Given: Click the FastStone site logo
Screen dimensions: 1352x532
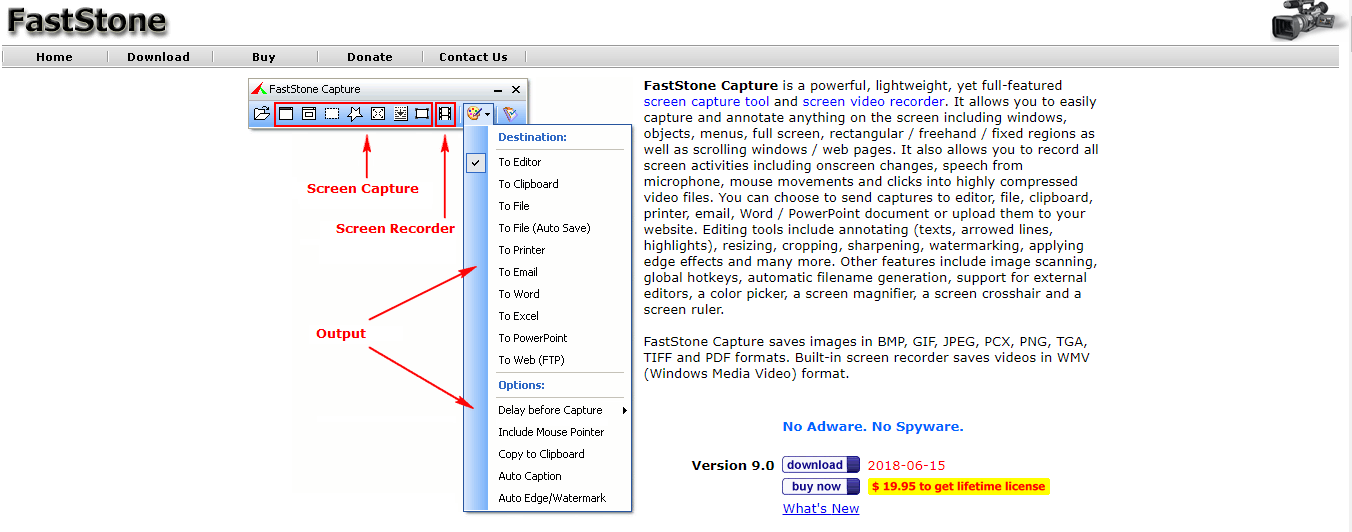Looking at the screenshot, I should pos(88,21).
